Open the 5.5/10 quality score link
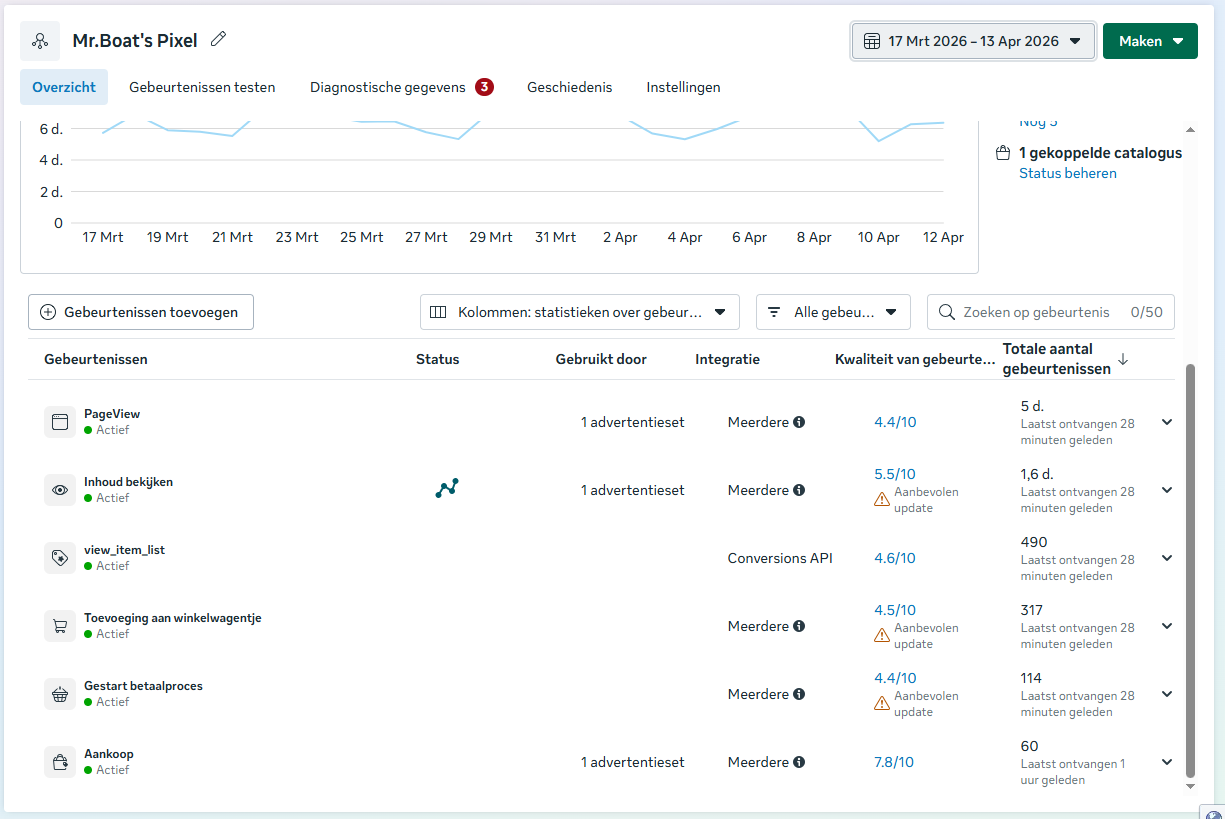The width and height of the screenshot is (1225, 819). click(x=895, y=474)
